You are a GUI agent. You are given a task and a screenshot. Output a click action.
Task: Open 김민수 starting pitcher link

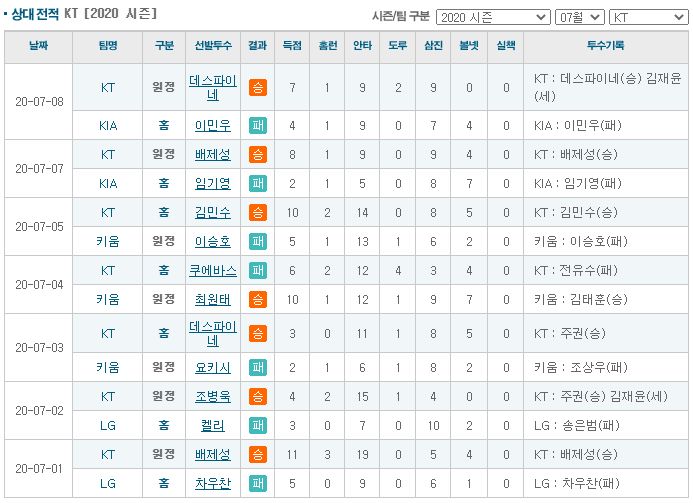click(213, 213)
